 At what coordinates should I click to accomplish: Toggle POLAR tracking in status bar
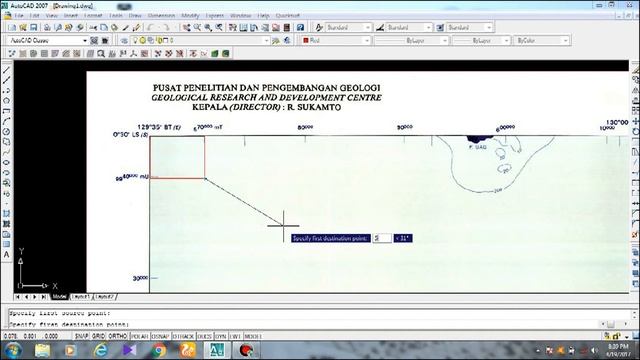pyautogui.click(x=140, y=336)
